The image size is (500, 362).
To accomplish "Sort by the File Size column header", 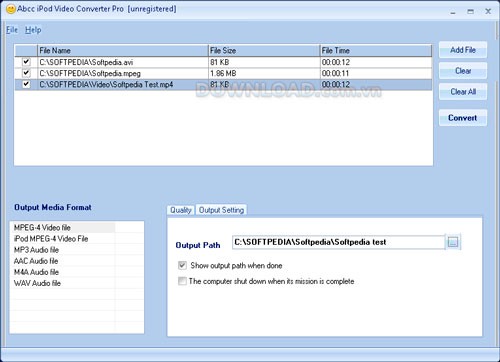I will click(264, 51).
